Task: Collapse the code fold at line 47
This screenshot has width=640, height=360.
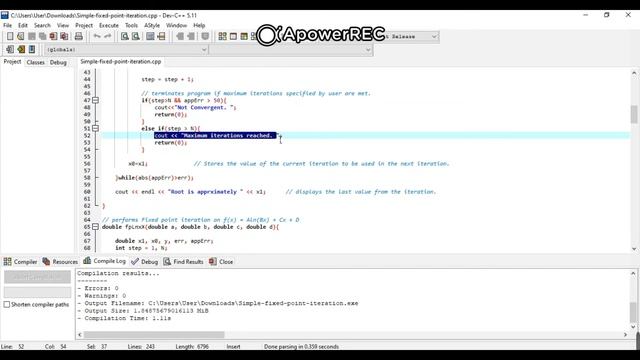Action: click(95, 100)
